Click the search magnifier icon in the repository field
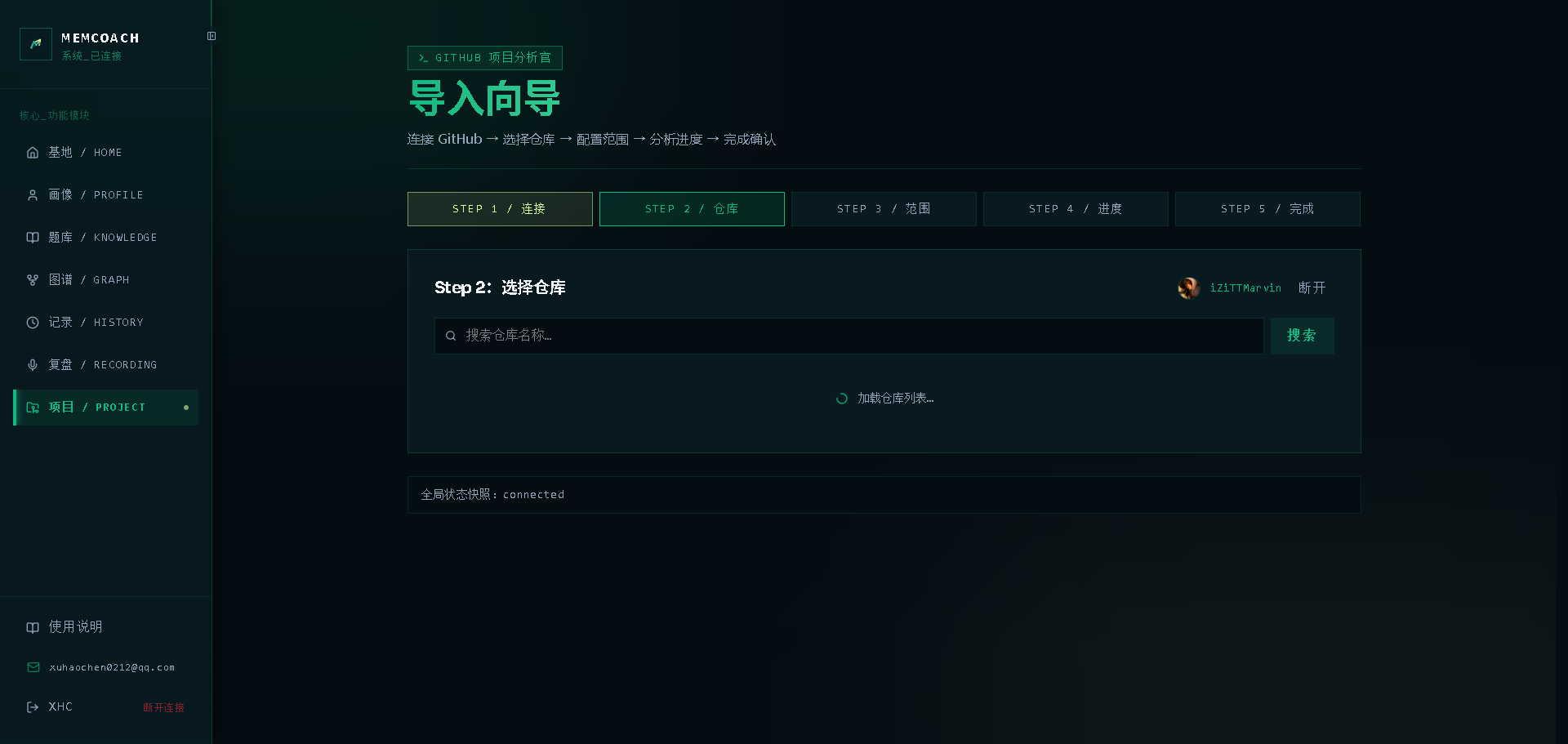 [451, 336]
